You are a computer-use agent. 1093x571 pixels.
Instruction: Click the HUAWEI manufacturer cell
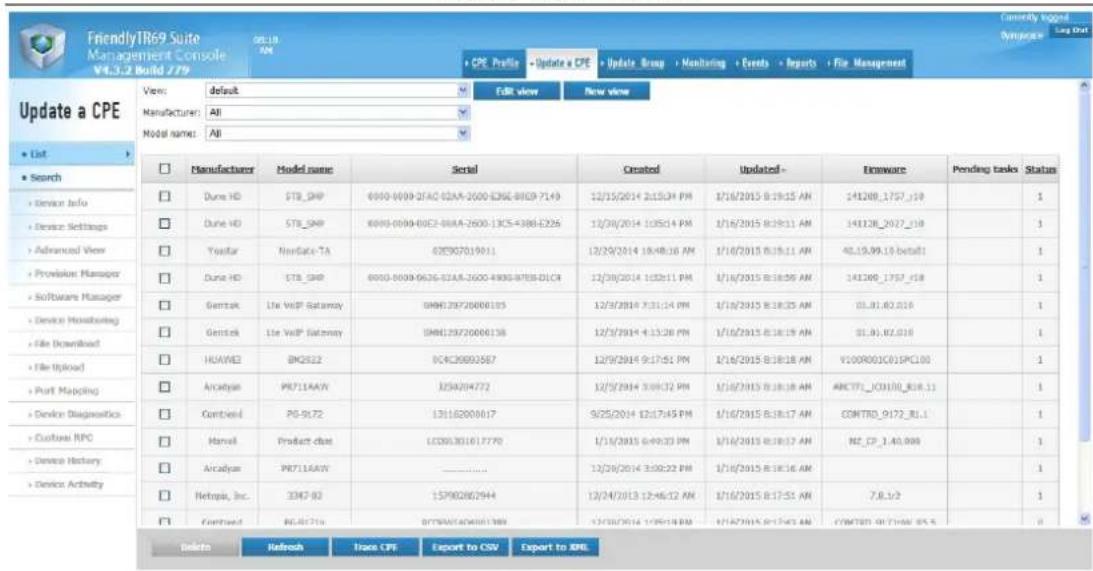[222, 360]
